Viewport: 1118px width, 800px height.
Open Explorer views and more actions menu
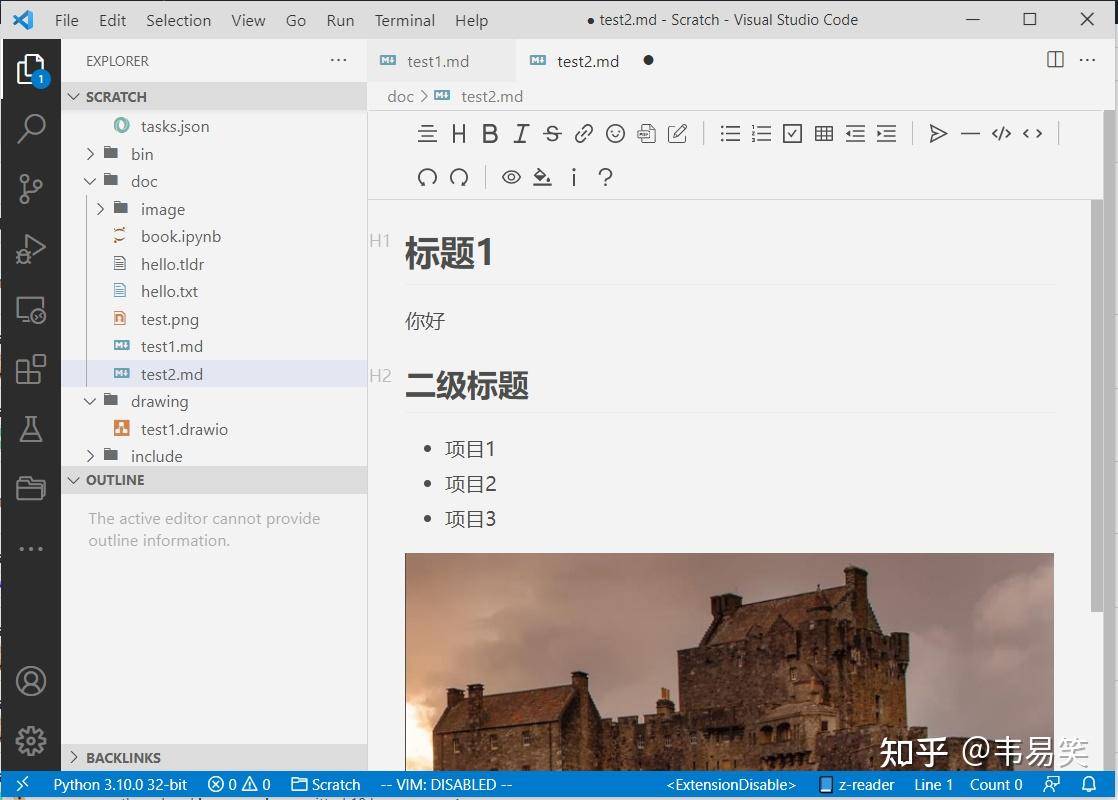tap(339, 61)
